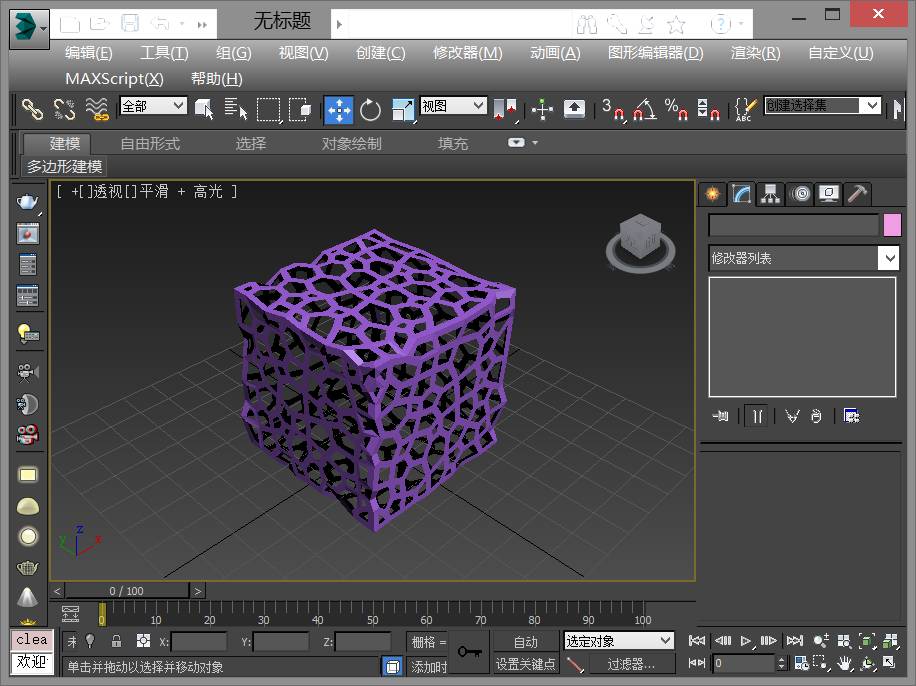The width and height of the screenshot is (916, 686).
Task: Open the 选定对象 key filter dropdown
Action: coord(619,641)
